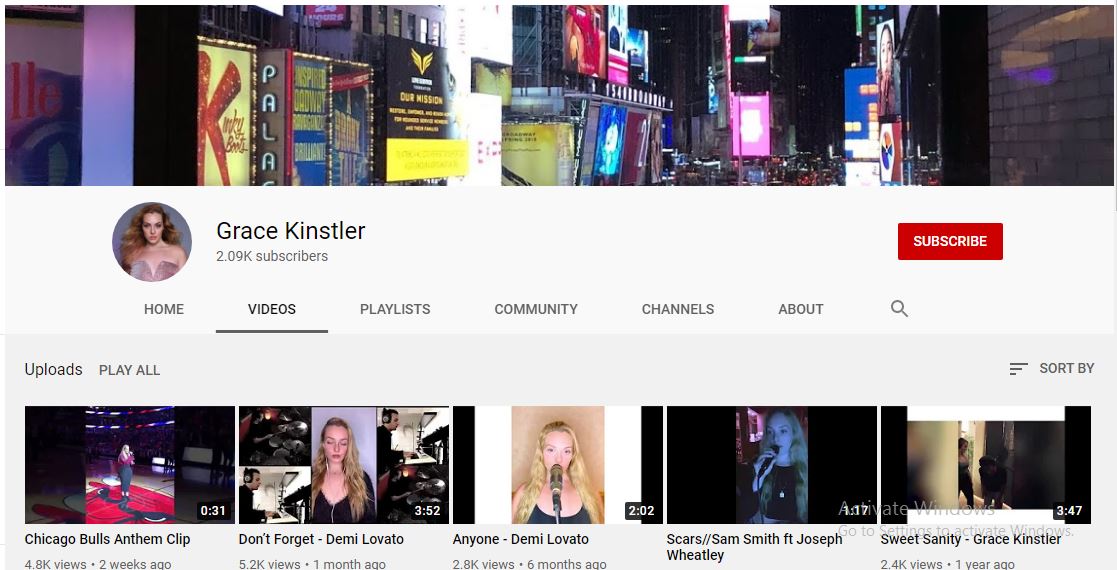Open the Sweet Sanity - Grace Kinstler title
Screen dimensions: 1117x570
point(971,539)
